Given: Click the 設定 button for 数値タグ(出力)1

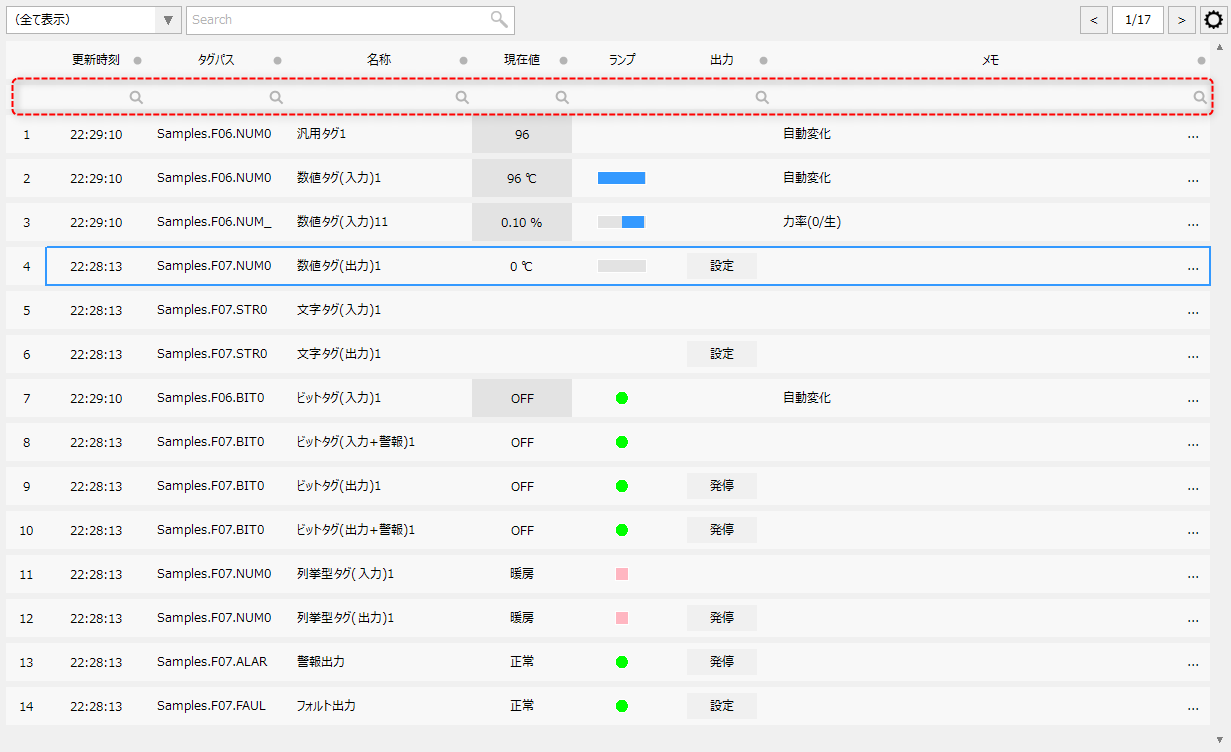Looking at the screenshot, I should pyautogui.click(x=721, y=265).
